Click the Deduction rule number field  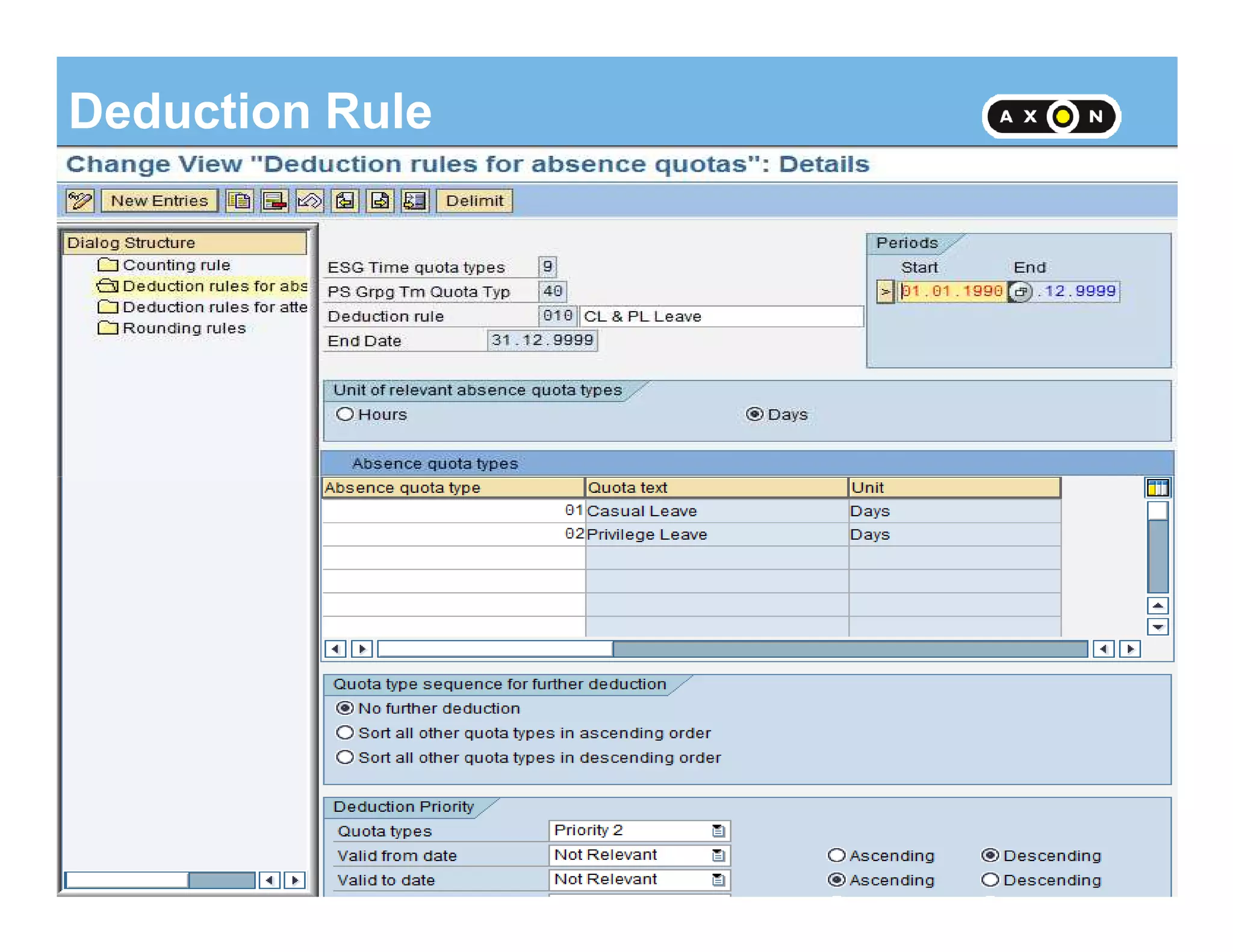(557, 316)
